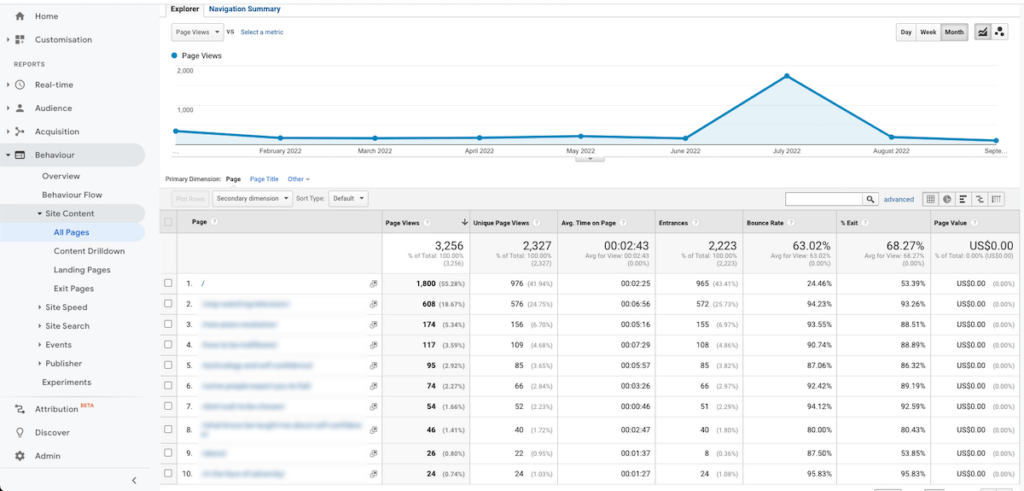The image size is (1024, 491).
Task: Open the Page Views metric dropdown
Action: pos(197,32)
